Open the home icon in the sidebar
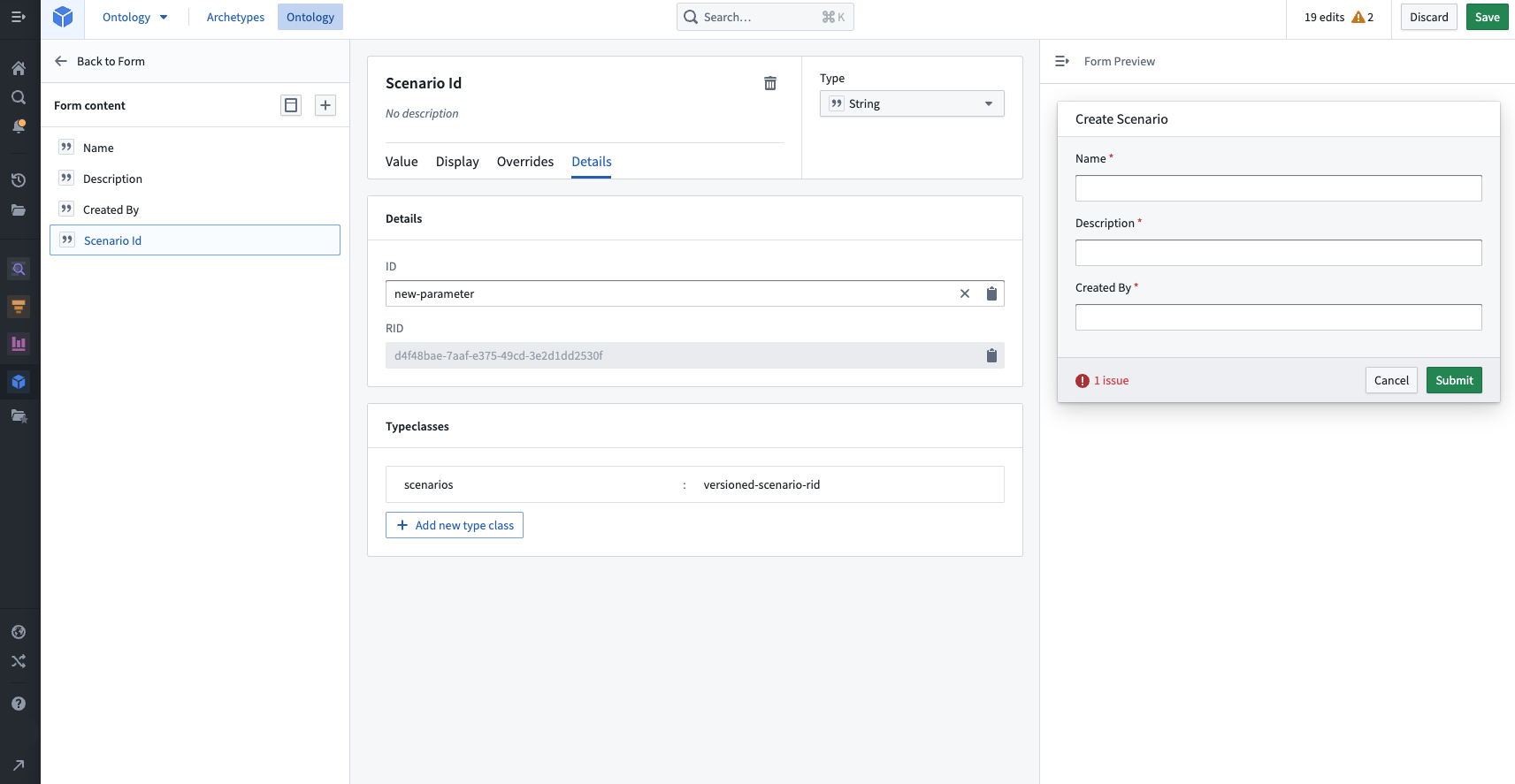This screenshot has width=1515, height=784. pyautogui.click(x=19, y=68)
